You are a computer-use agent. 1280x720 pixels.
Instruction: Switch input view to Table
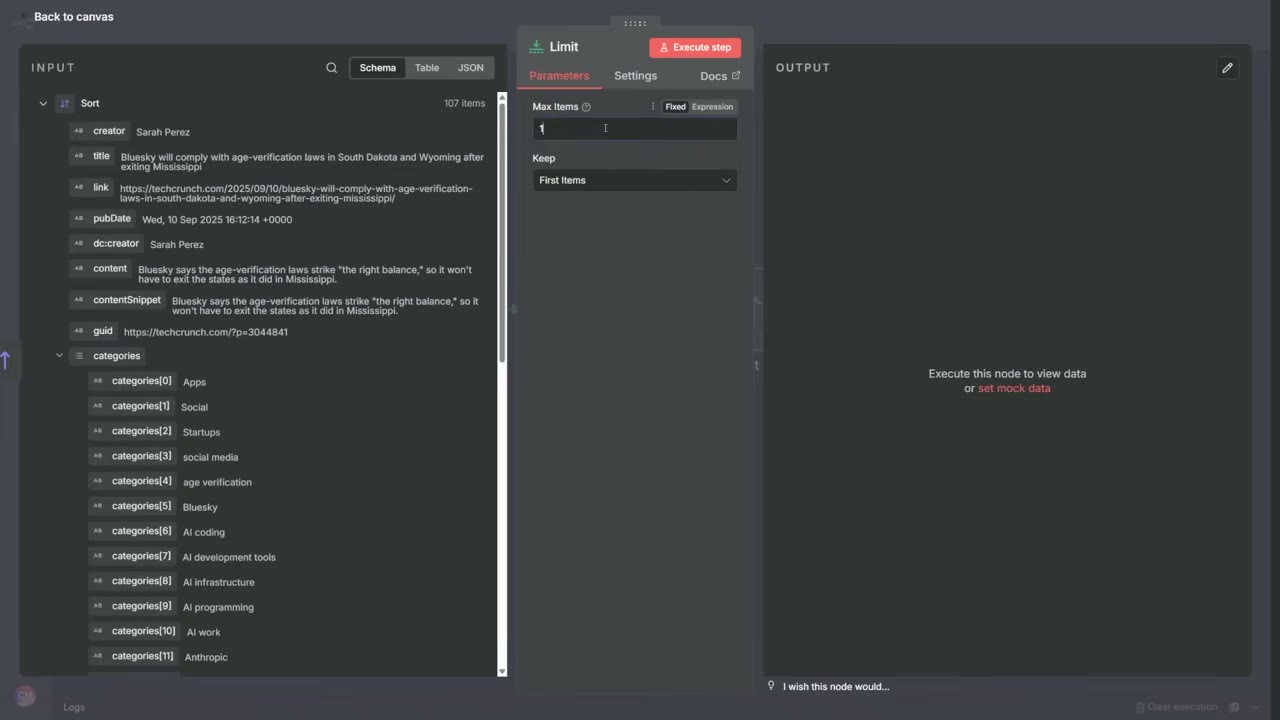coord(427,68)
